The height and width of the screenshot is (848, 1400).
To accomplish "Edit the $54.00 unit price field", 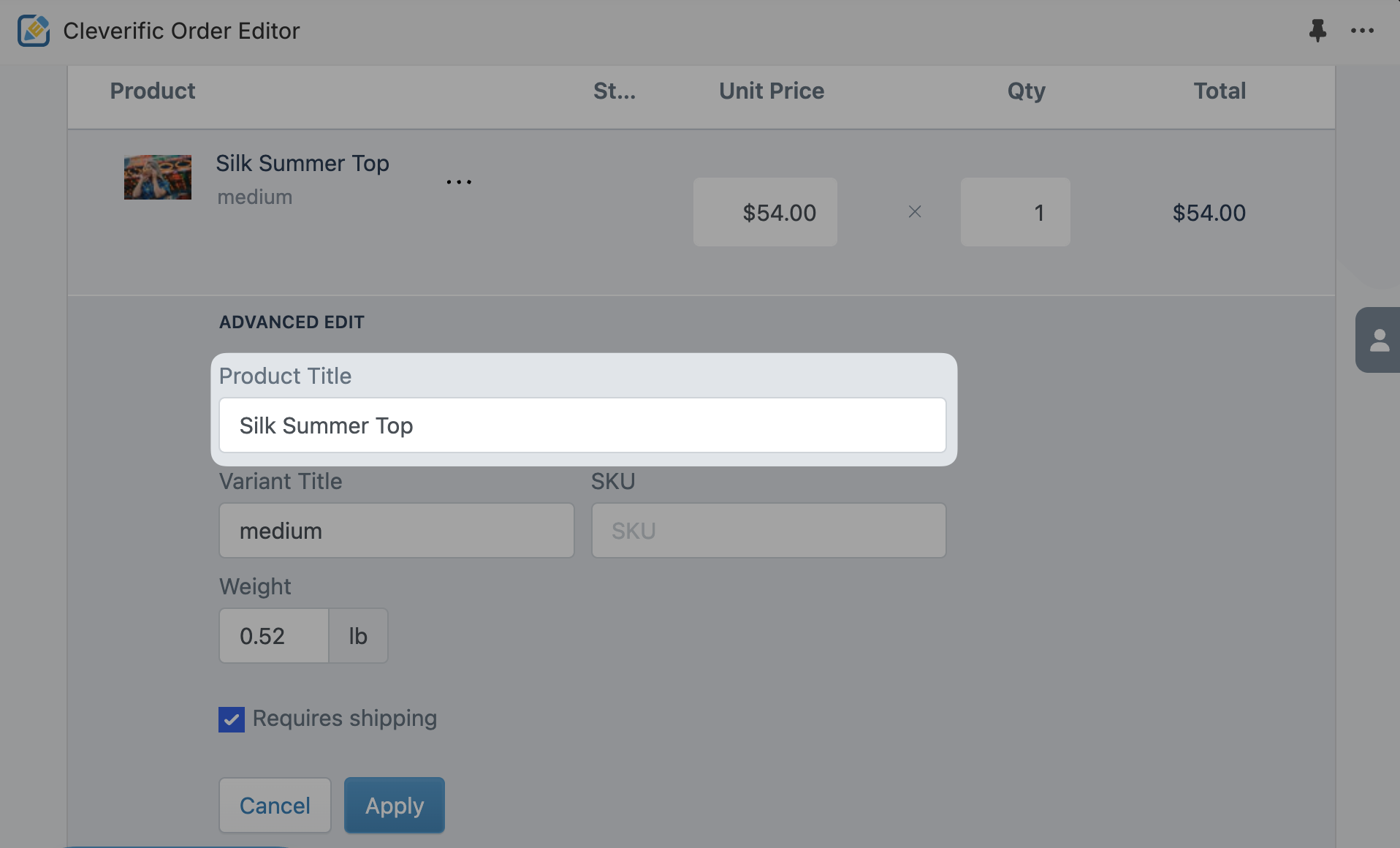I will click(x=765, y=212).
